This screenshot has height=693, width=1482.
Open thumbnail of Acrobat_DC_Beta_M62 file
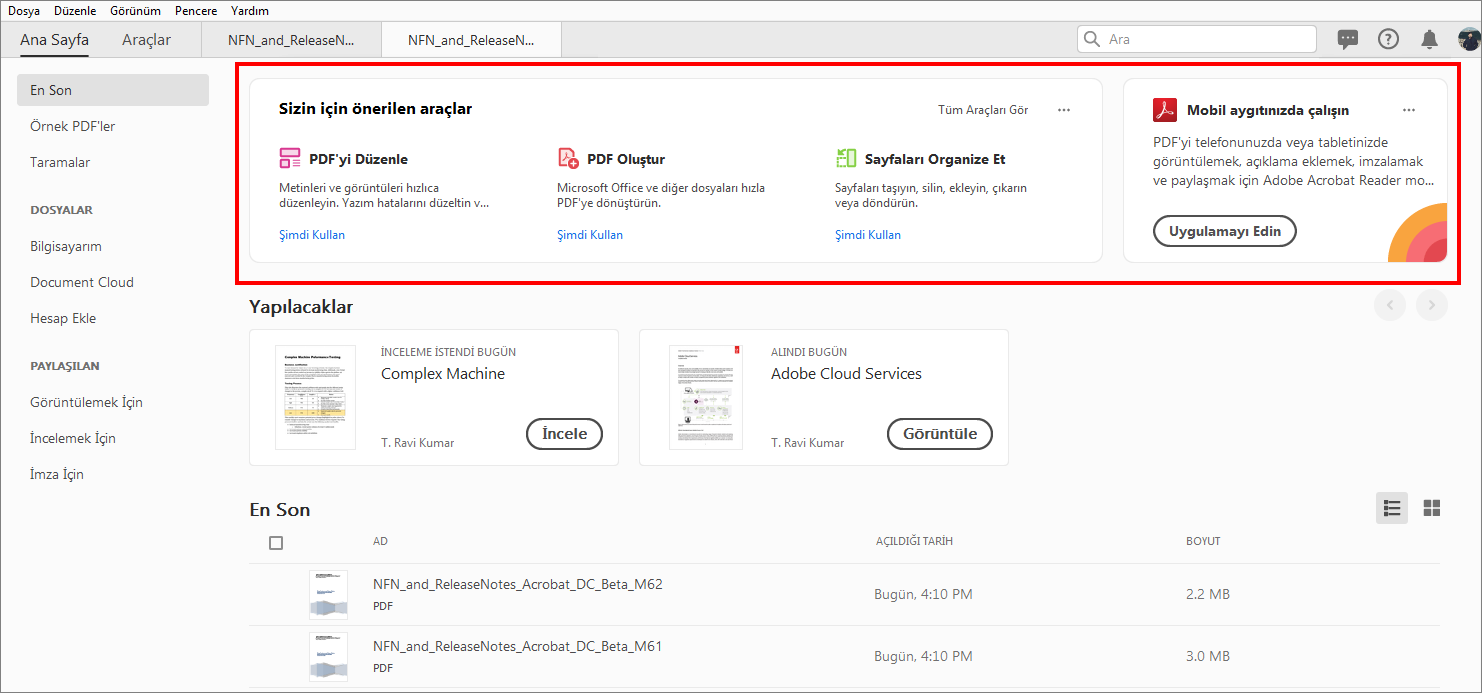click(x=328, y=594)
